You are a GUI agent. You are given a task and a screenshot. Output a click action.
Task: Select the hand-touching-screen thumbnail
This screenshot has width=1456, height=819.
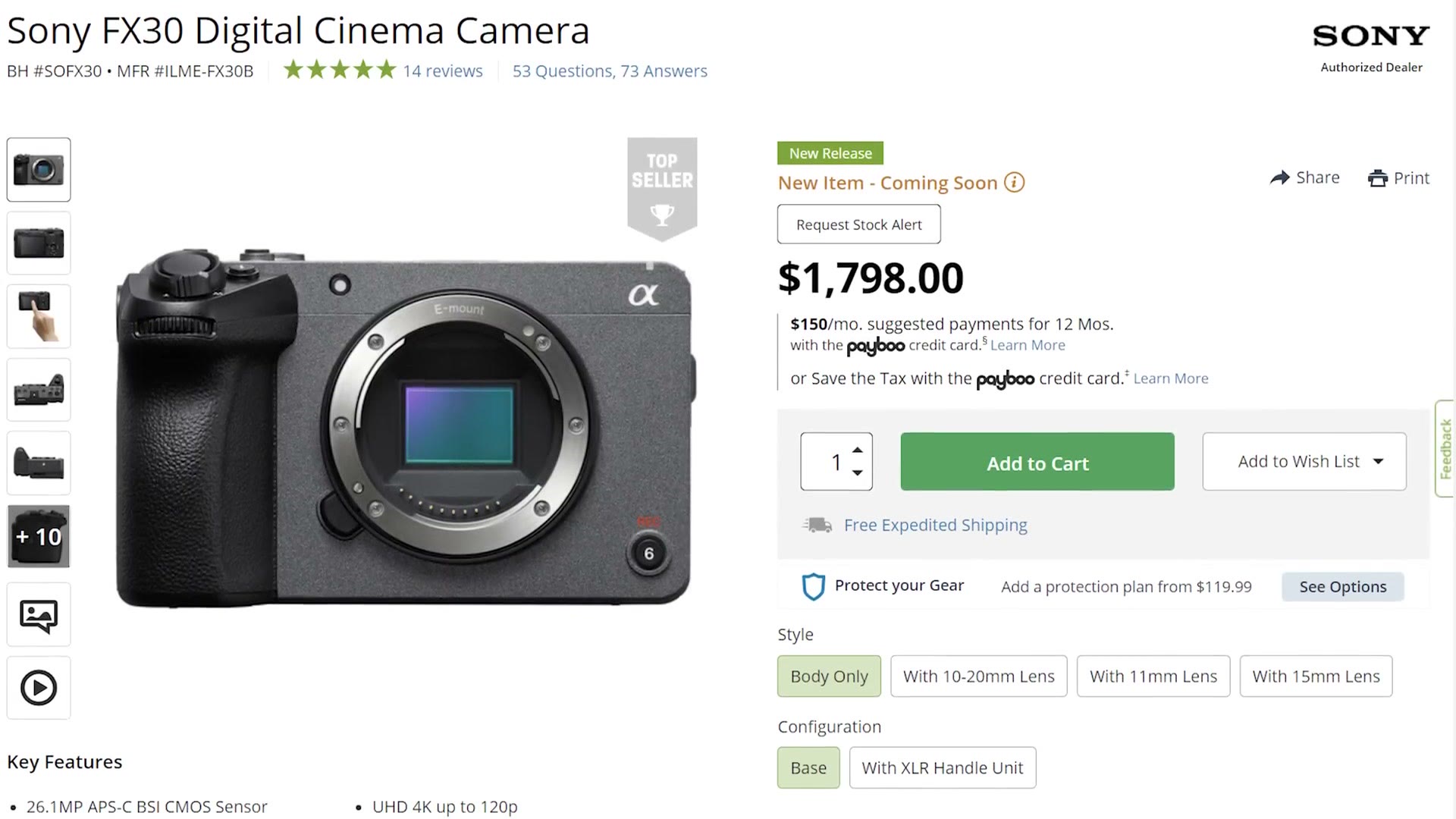39,316
